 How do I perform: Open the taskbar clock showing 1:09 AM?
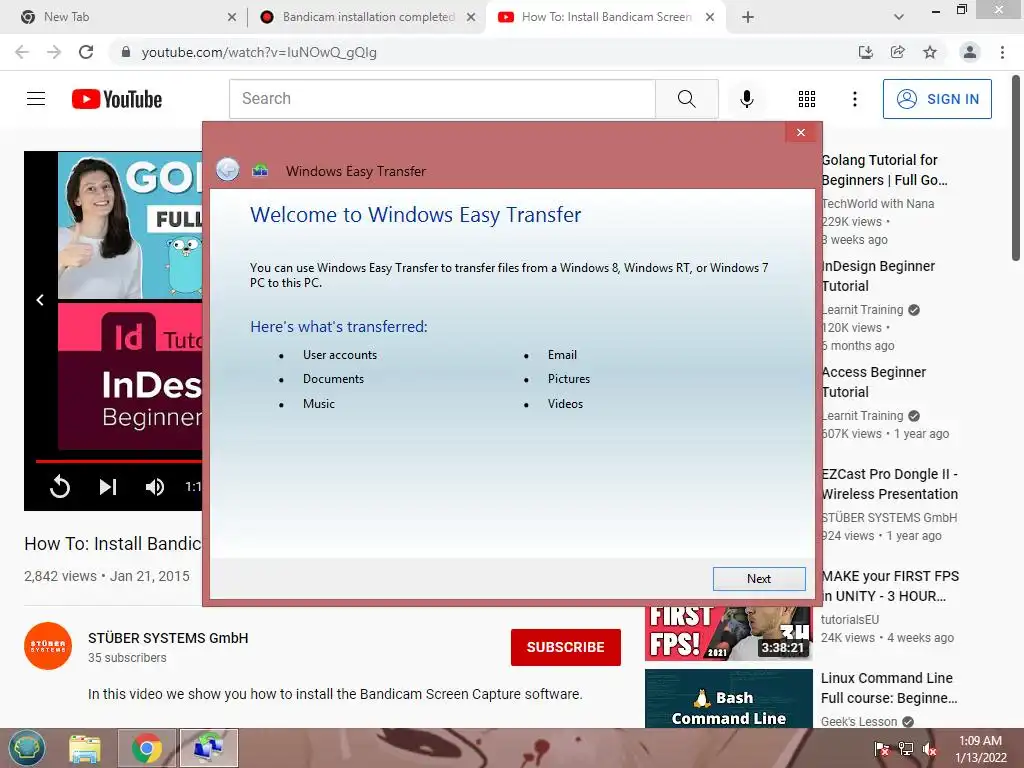[x=980, y=749]
